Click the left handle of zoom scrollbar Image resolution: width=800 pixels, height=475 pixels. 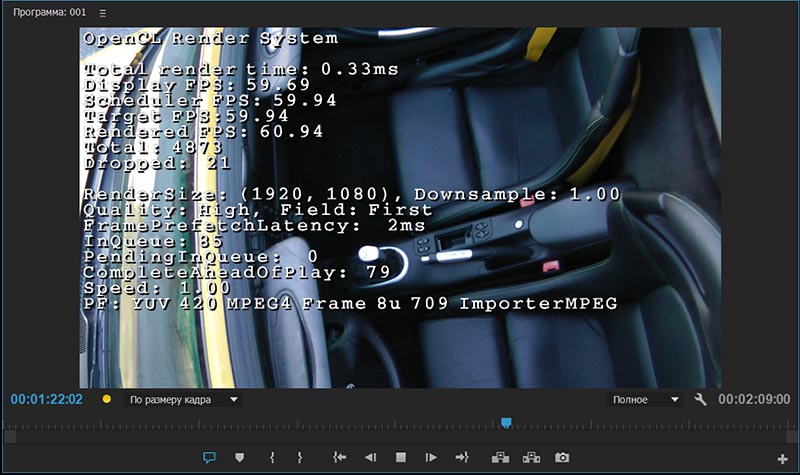(10, 437)
